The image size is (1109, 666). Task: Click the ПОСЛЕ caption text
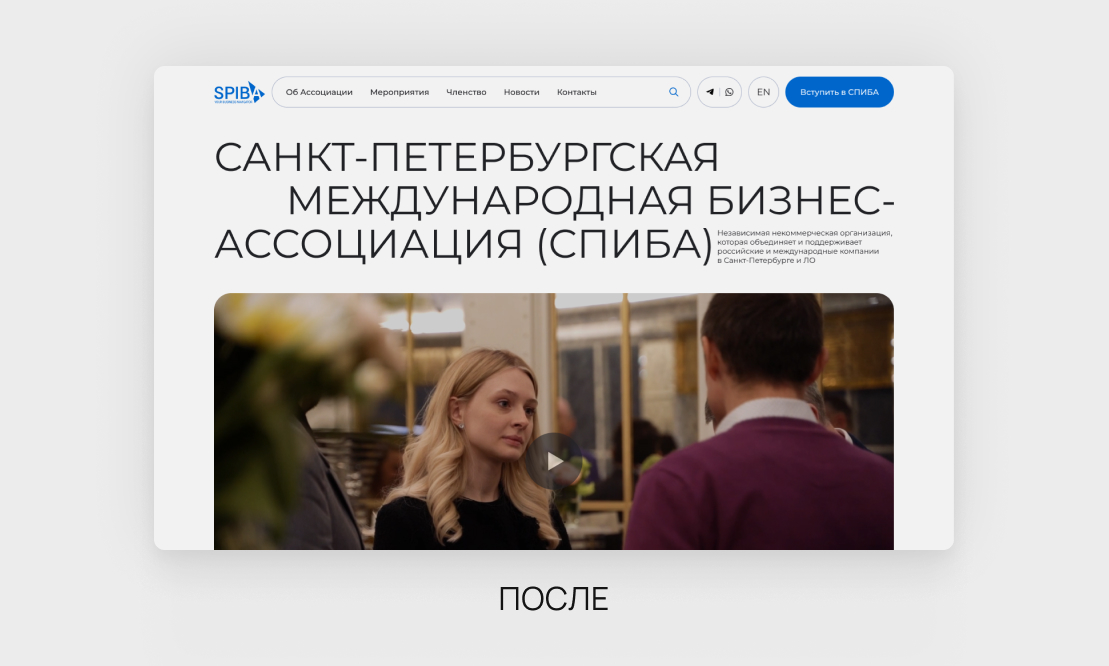click(554, 599)
